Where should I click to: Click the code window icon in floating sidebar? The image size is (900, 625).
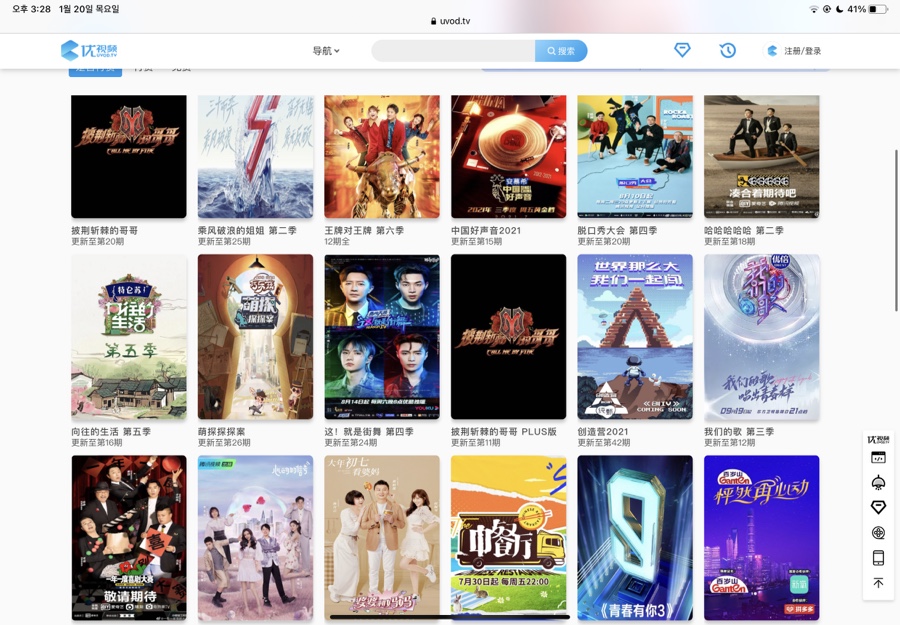click(878, 457)
